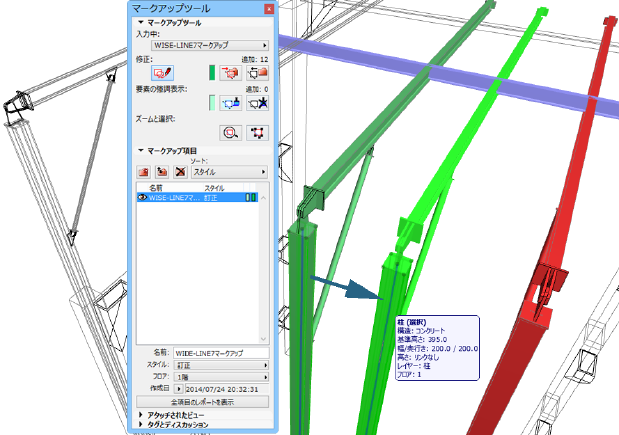This screenshot has width=619, height=435.
Task: Click the green correction color swatch
Action: 212,73
